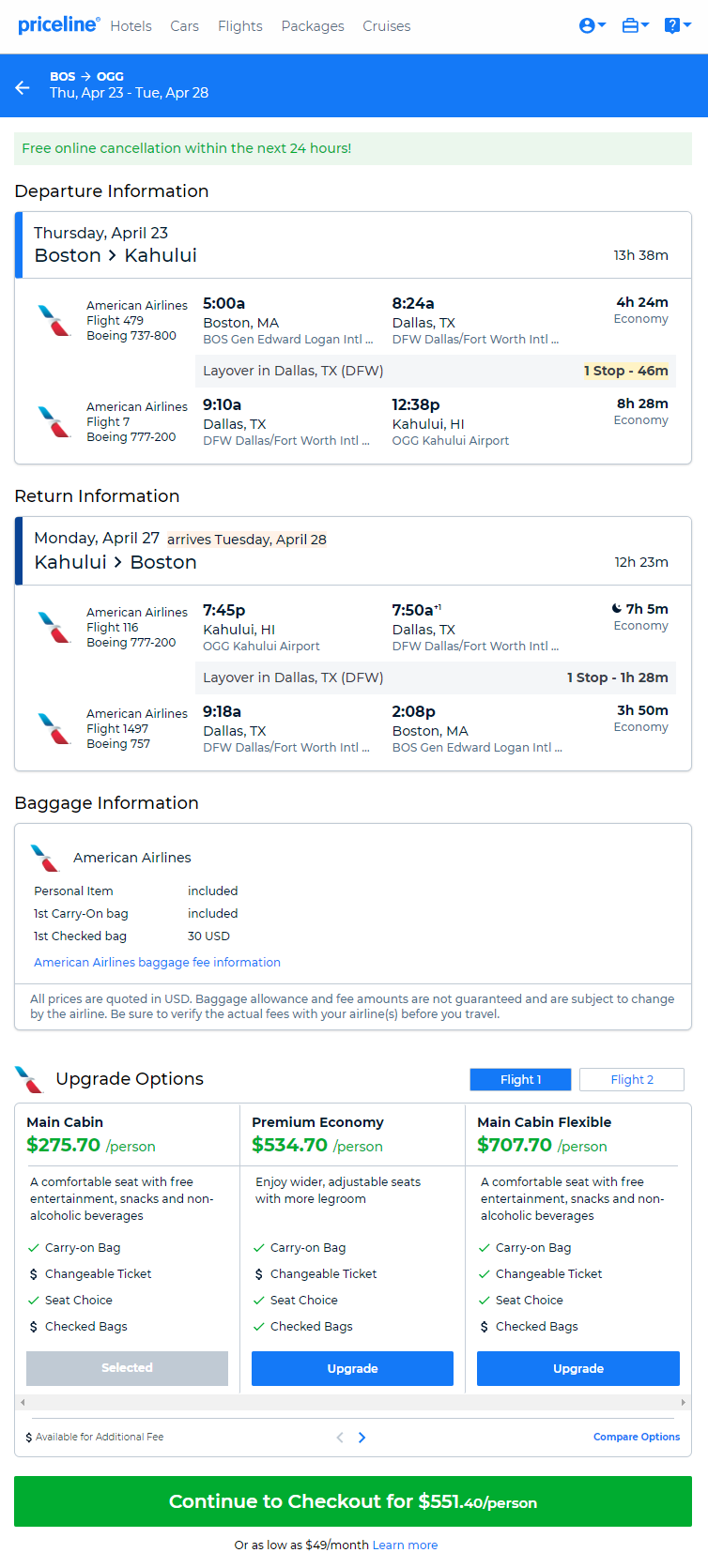Click the American Airlines logo for Flight 479
The height and width of the screenshot is (1568, 708).
click(54, 320)
